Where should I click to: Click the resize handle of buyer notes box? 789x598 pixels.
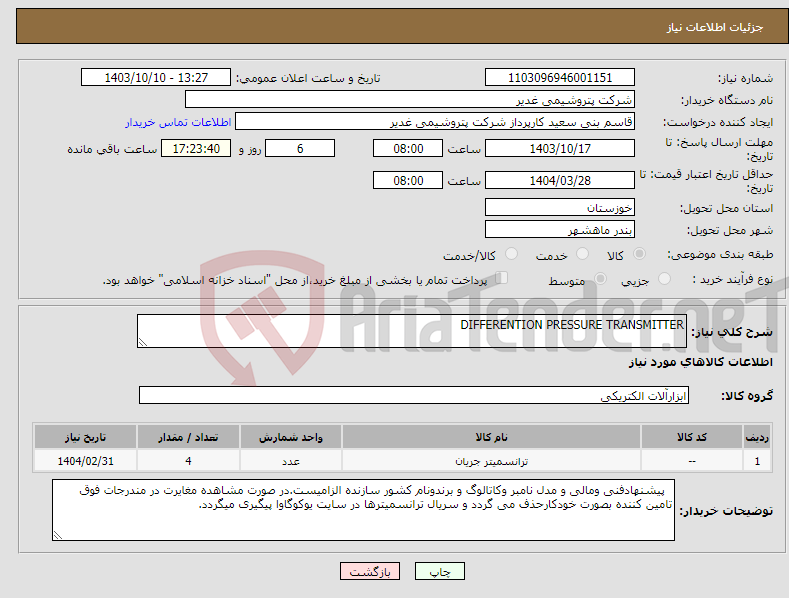pos(58,535)
